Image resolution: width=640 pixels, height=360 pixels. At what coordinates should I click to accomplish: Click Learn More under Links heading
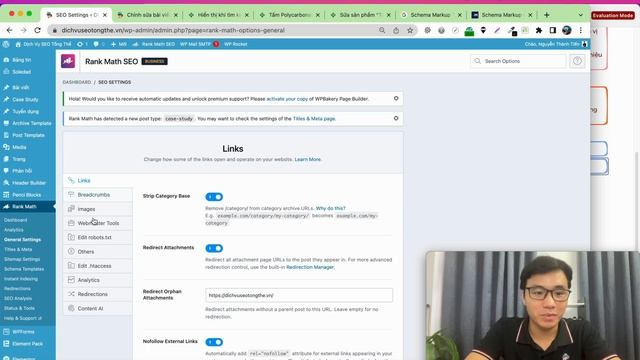(x=308, y=160)
